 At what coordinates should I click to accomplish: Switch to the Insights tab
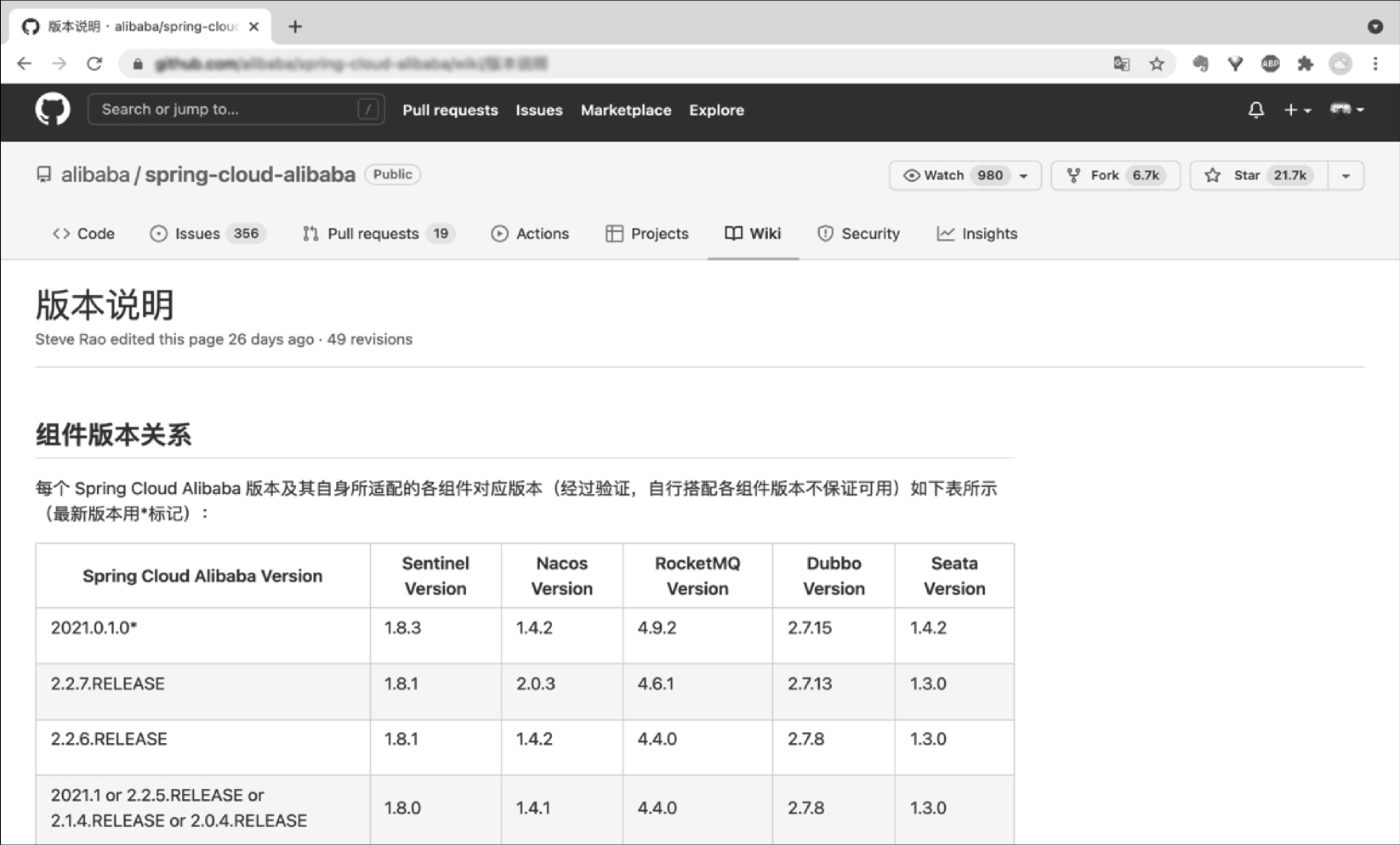(976, 234)
